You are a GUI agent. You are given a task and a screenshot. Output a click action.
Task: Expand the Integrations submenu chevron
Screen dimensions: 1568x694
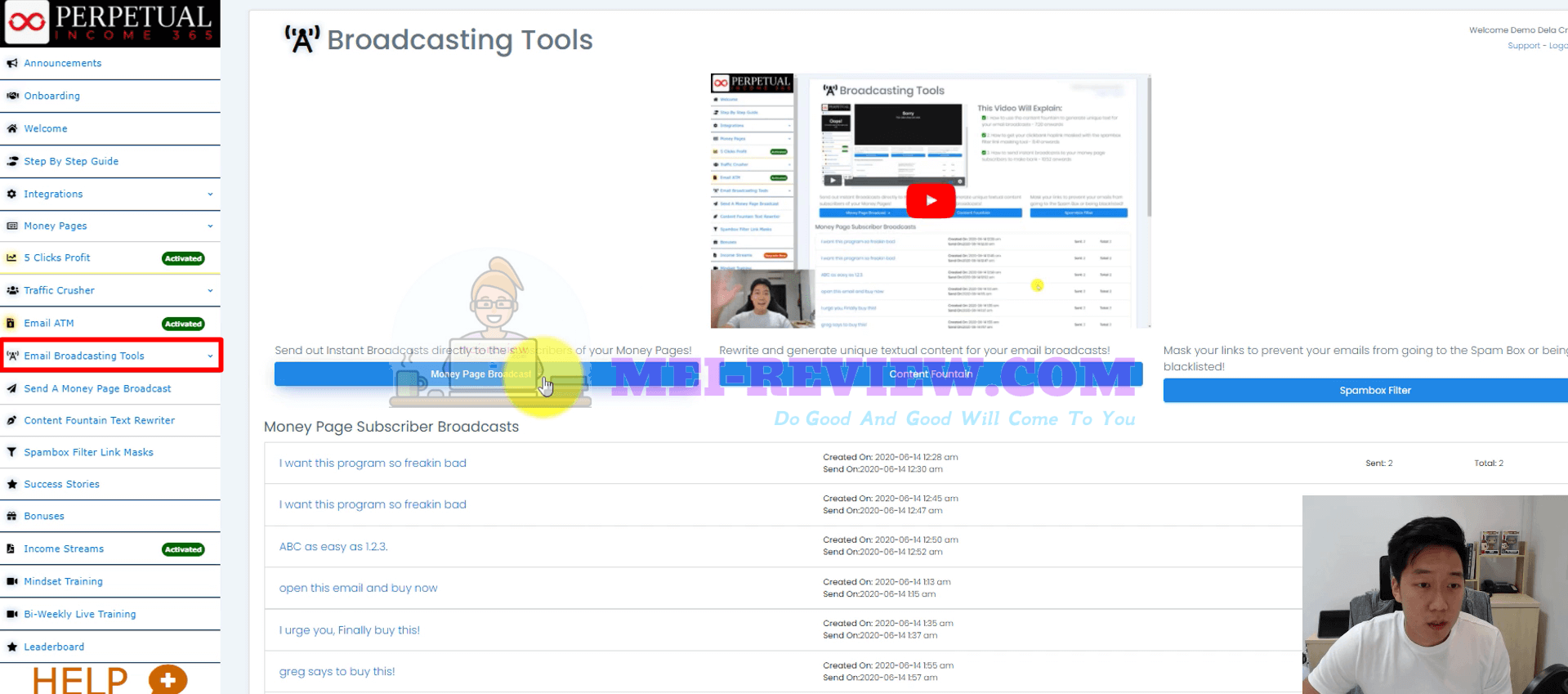tap(210, 195)
